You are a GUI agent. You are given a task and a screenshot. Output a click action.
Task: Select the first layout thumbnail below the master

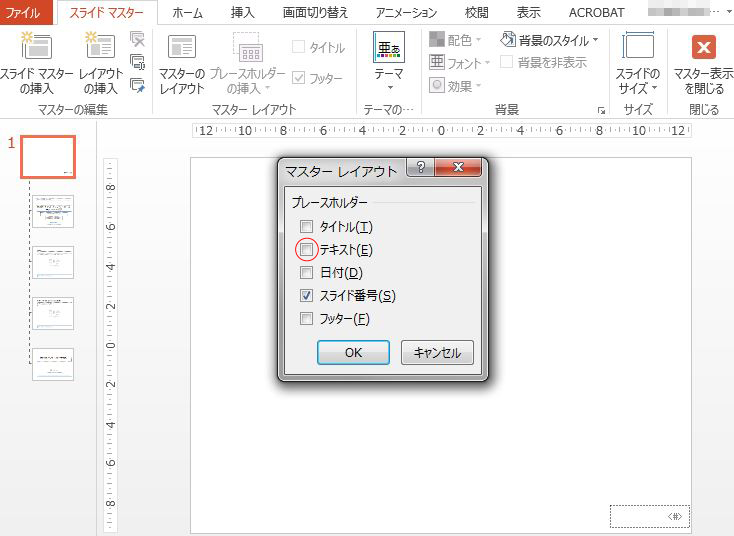click(53, 211)
